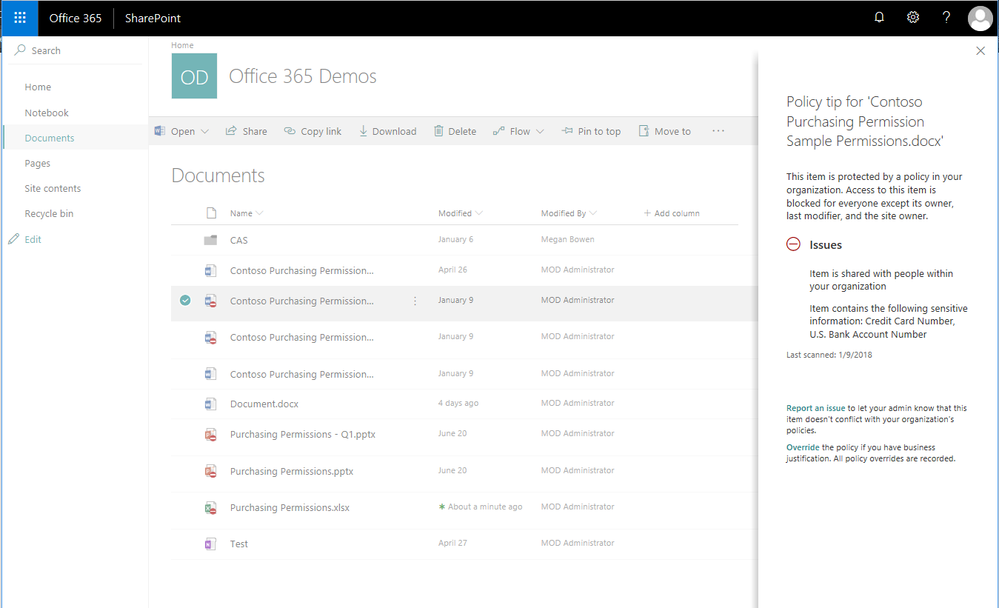Click Flow in the command bar
The image size is (999, 608).
[x=512, y=131]
